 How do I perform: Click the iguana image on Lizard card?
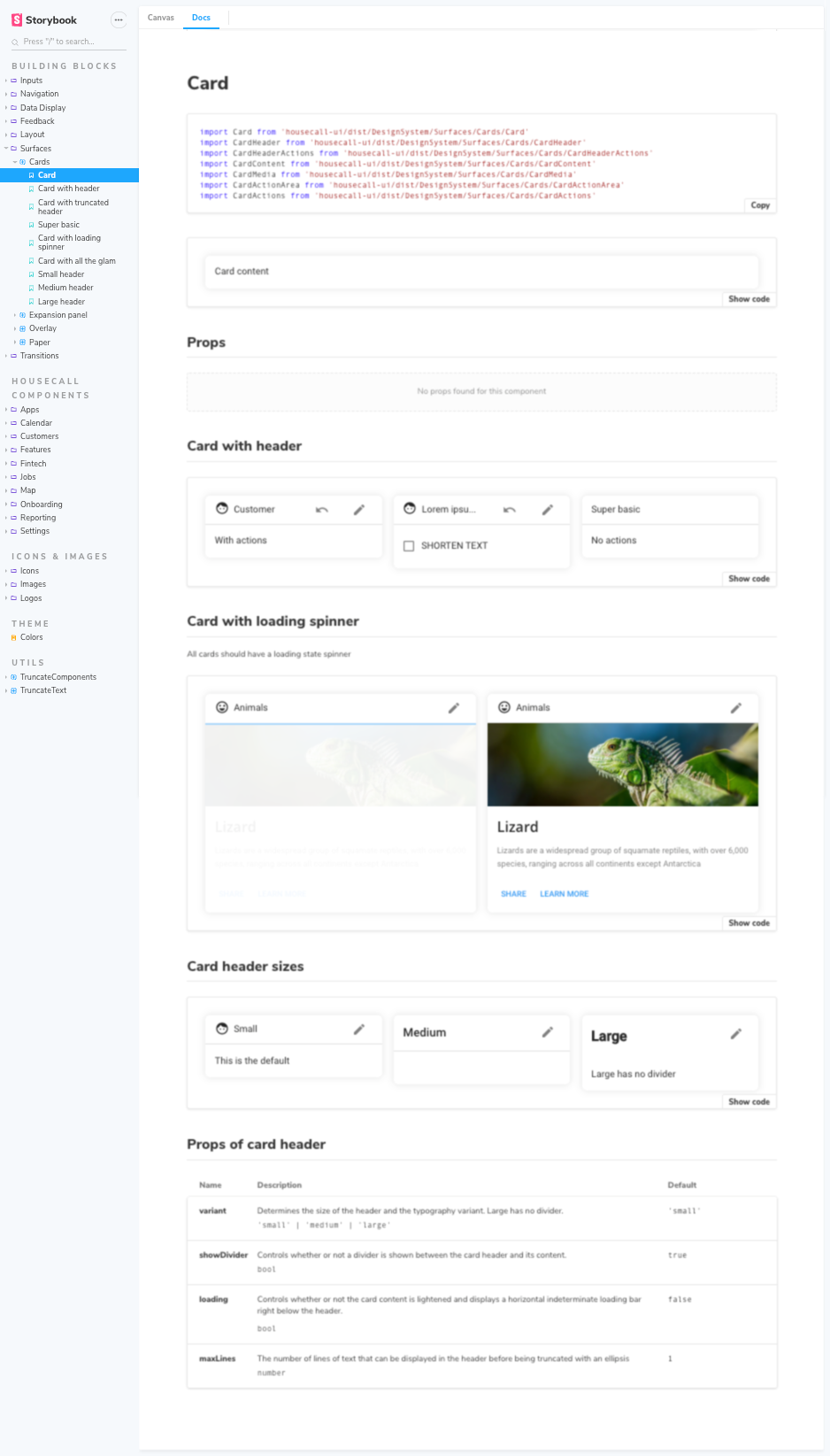coord(623,765)
